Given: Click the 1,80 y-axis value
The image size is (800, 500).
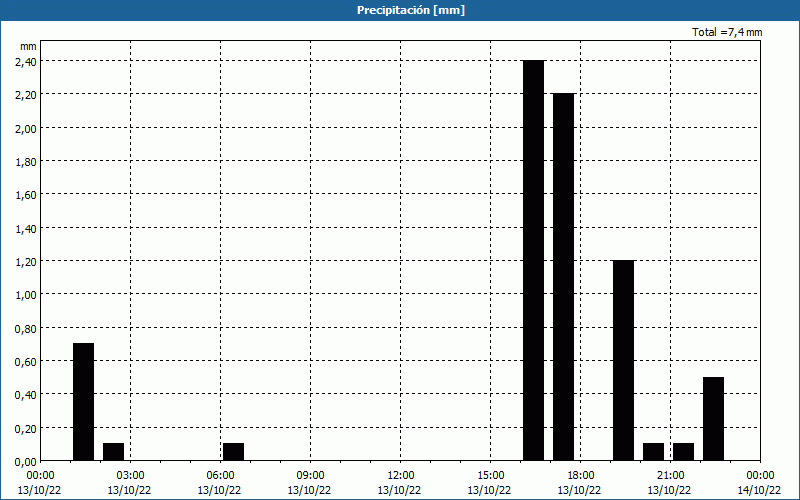Looking at the screenshot, I should pyautogui.click(x=26, y=161).
